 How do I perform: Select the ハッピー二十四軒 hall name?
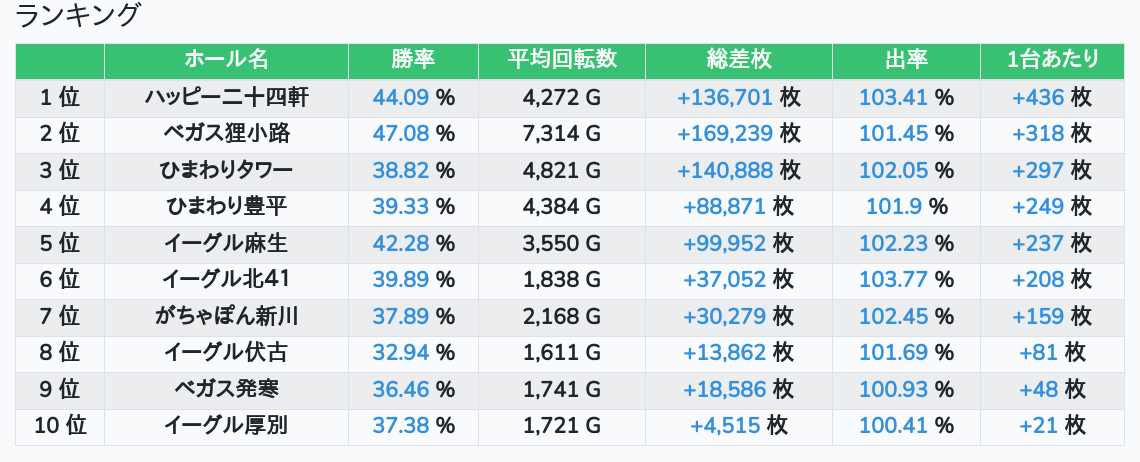(x=226, y=98)
